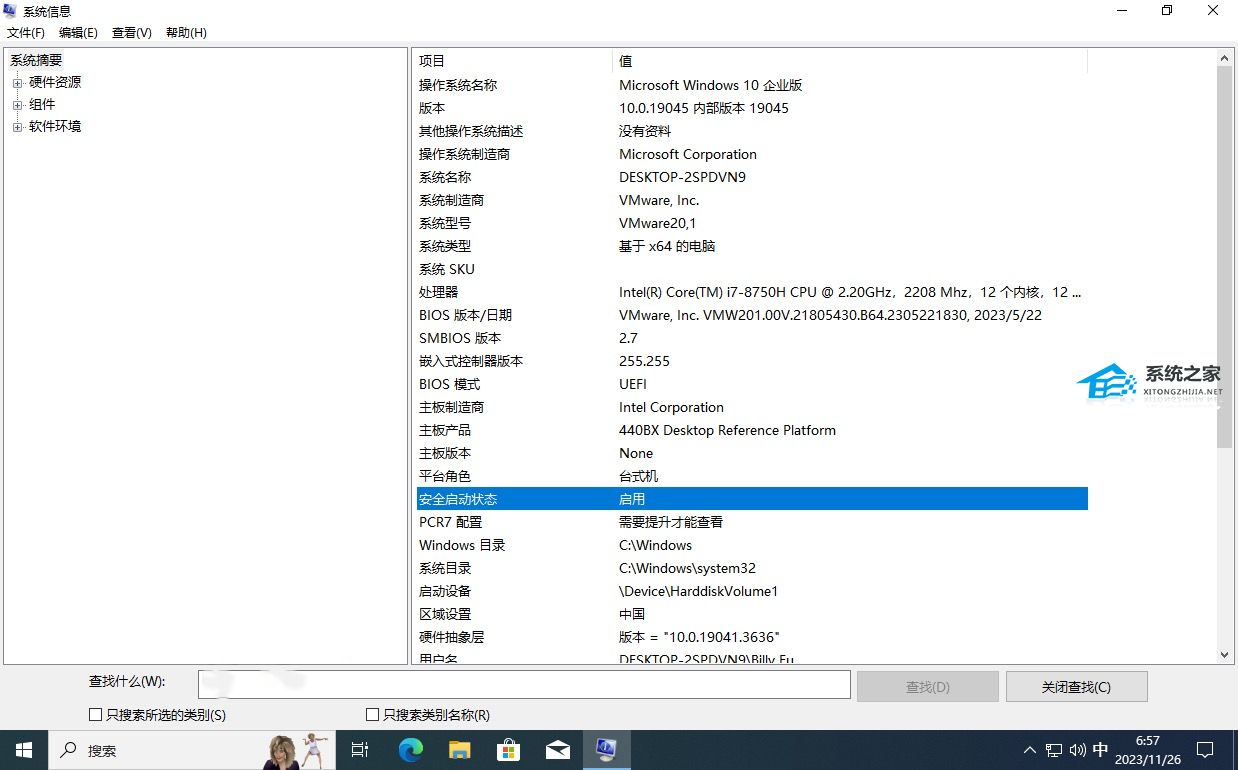The height and width of the screenshot is (770, 1238).
Task: Select the 其他操作系统描述 row
Action: (751, 131)
